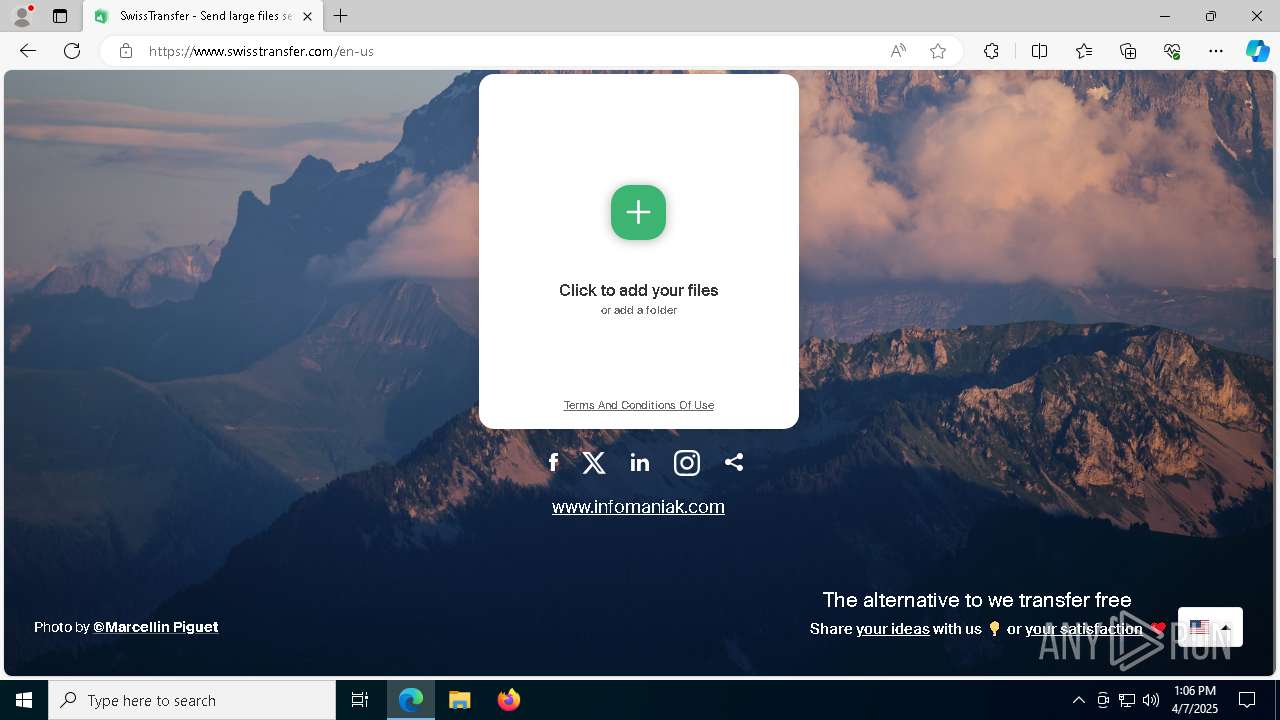Open the volume control tray icon
The image size is (1280, 720).
1151,700
